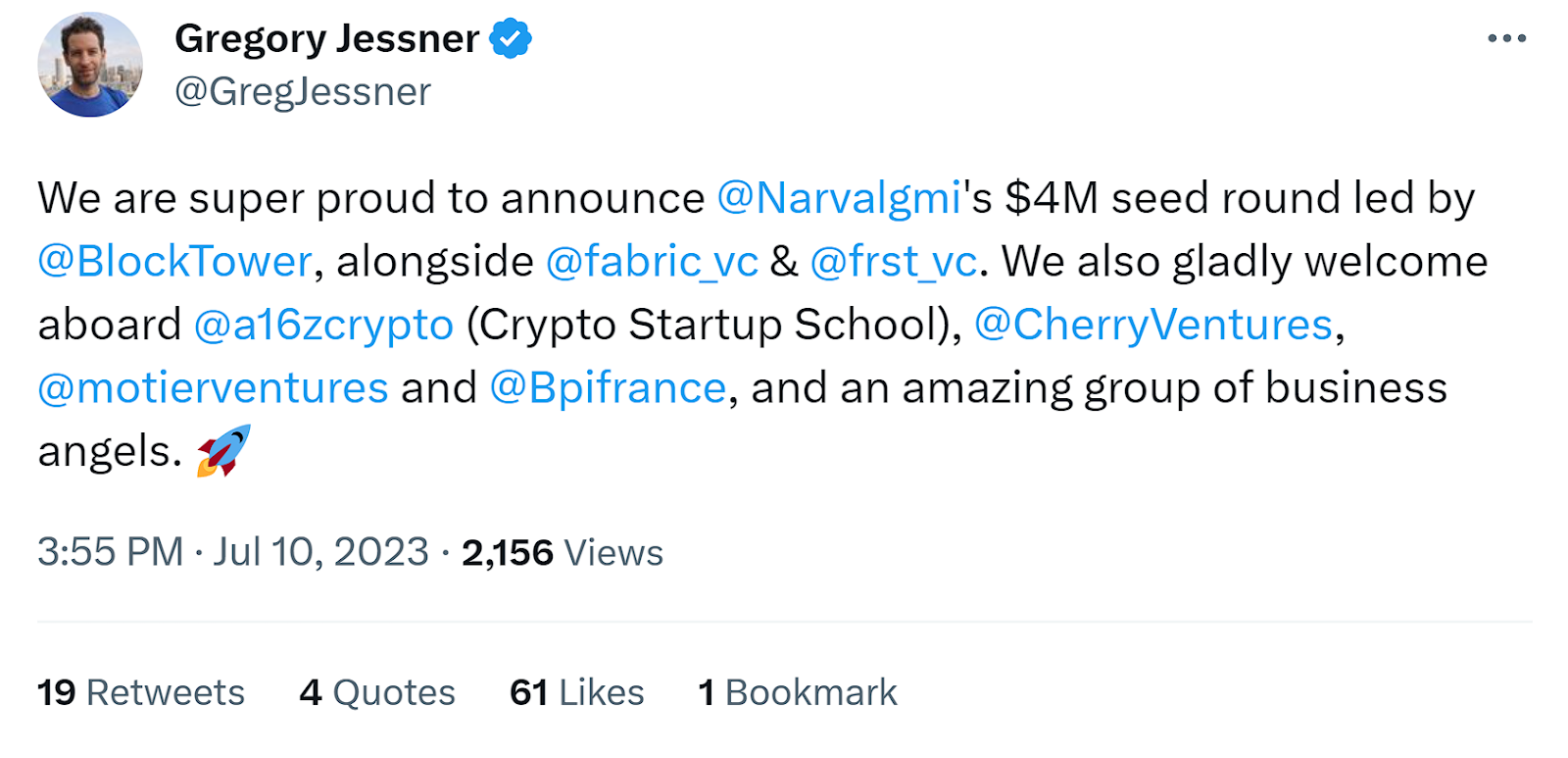Open the three-dot more options menu
Screen dimensions: 1568x758
click(1505, 39)
